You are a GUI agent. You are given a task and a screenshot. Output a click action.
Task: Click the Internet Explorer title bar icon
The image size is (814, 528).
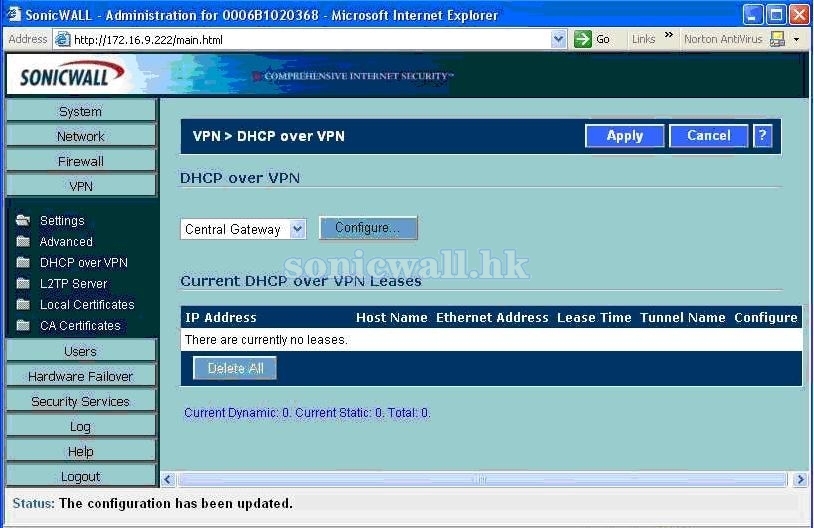12,14
